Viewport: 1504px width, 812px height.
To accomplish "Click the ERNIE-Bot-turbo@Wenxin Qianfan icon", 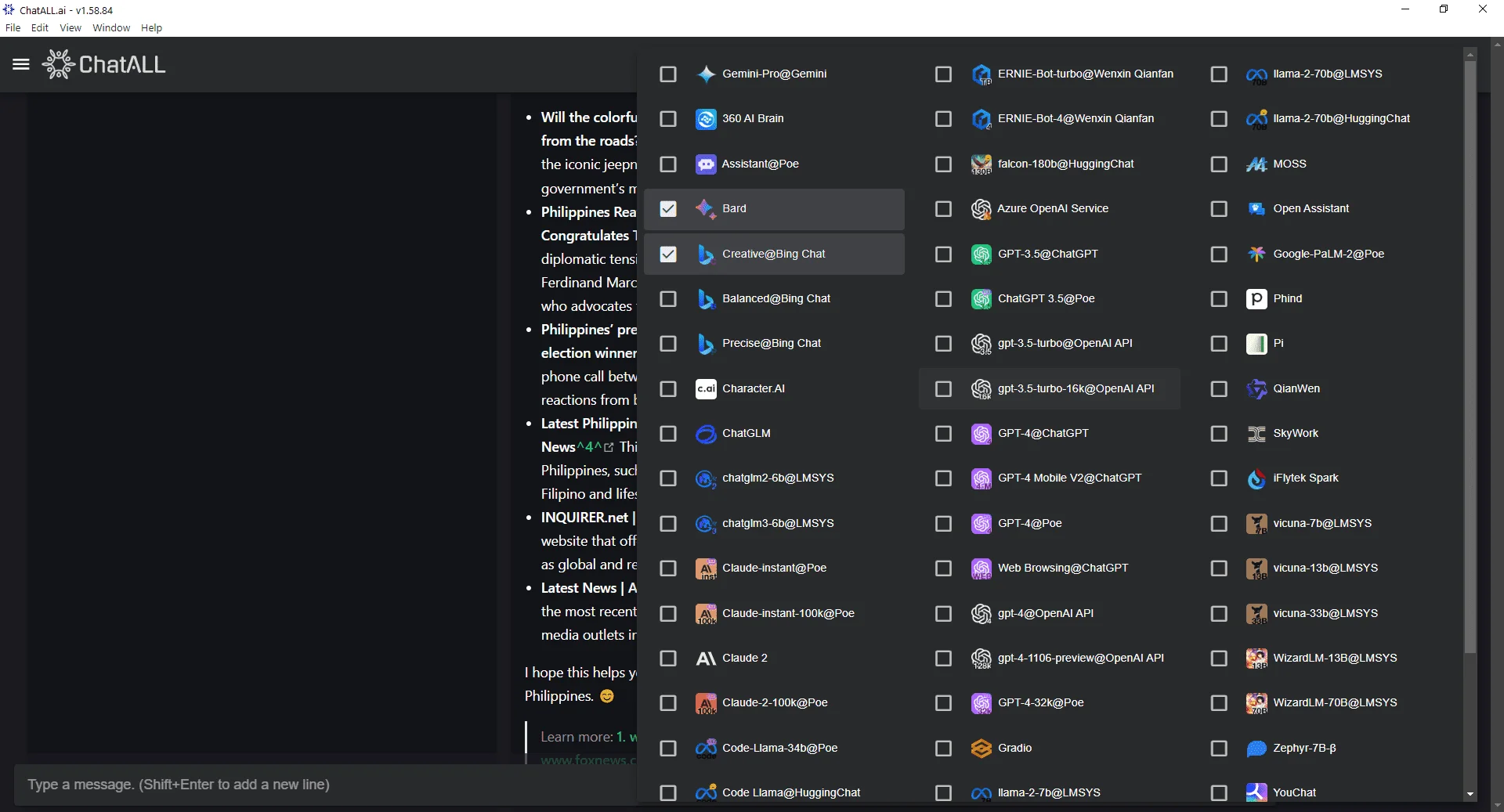I will click(x=982, y=74).
